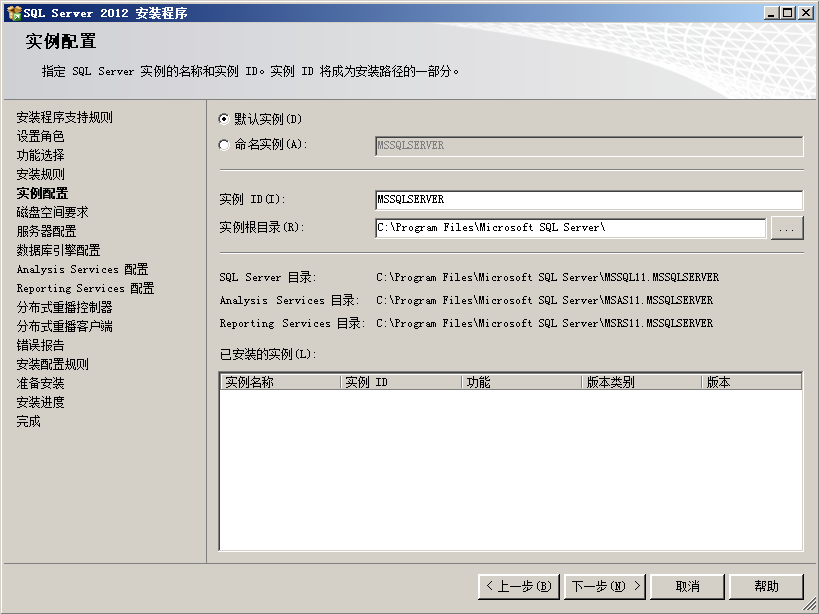This screenshot has height=614, width=819.
Task: Click the 准备安装 step in sidebar
Action: (x=41, y=383)
